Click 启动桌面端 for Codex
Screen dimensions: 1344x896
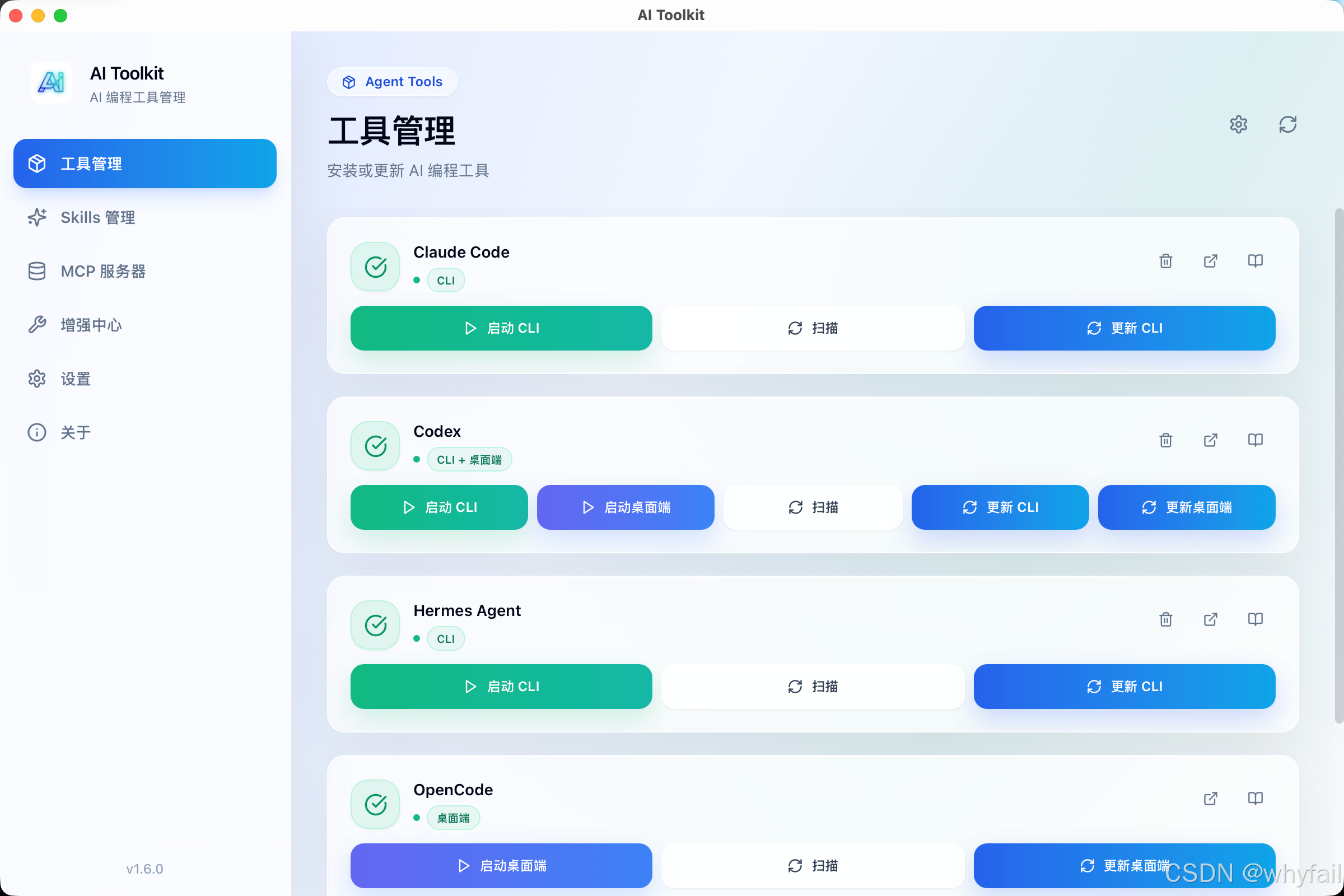click(626, 507)
